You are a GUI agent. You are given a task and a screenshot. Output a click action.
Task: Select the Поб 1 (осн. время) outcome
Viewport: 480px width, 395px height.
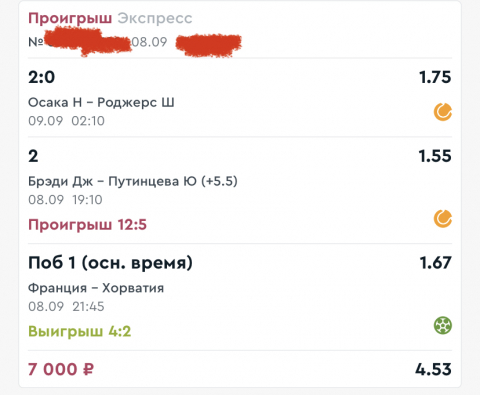pyautogui.click(x=110, y=263)
